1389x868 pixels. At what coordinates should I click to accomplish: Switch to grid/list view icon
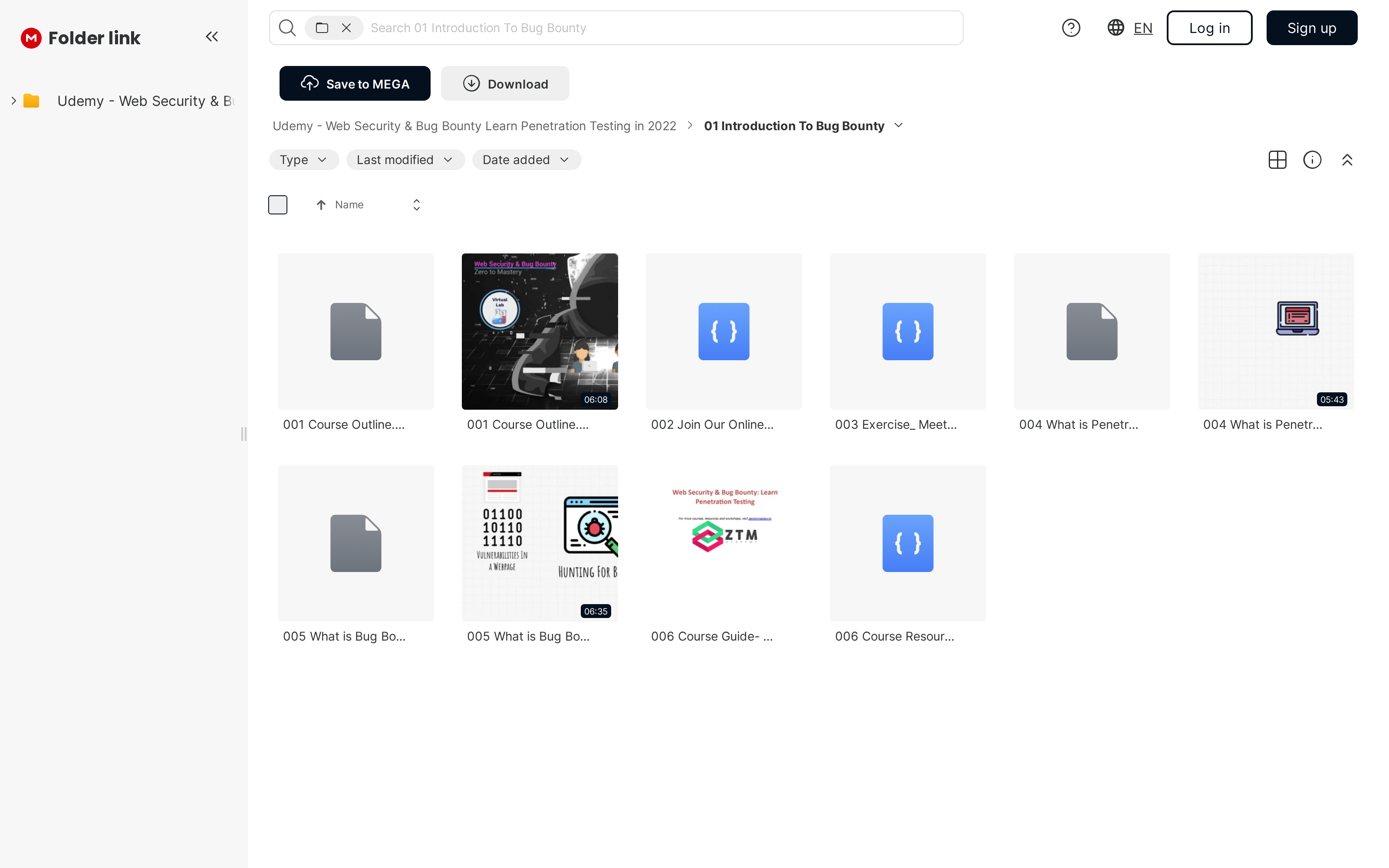tap(1277, 160)
